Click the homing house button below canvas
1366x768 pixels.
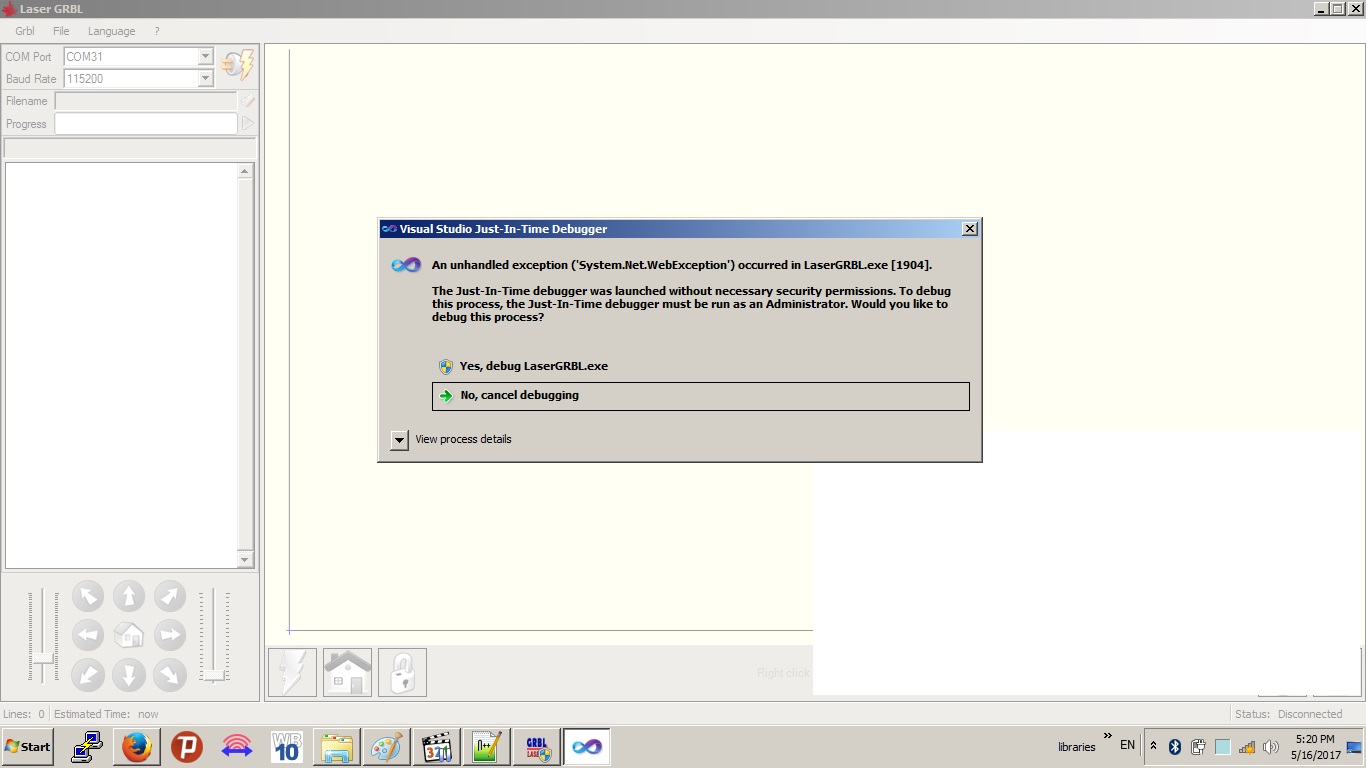click(347, 672)
